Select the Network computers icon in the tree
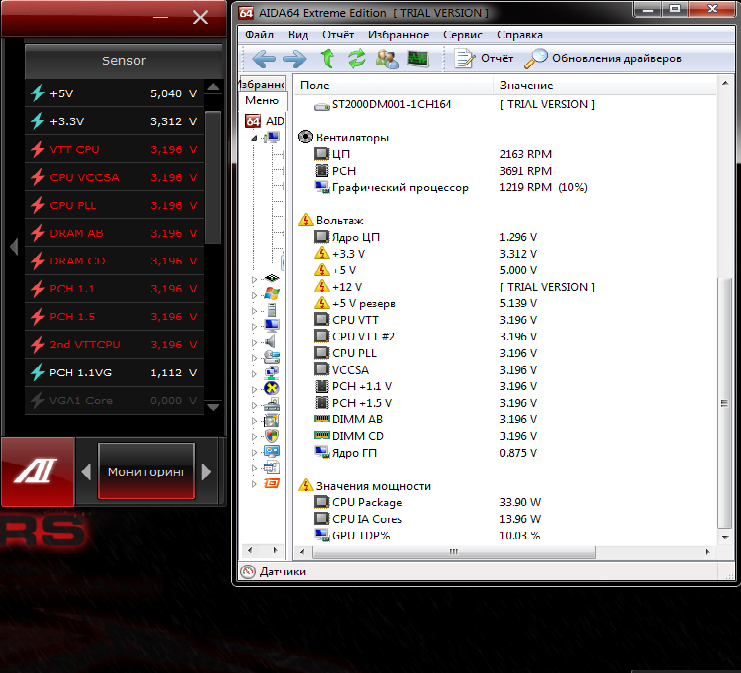741x673 pixels. 272,373
